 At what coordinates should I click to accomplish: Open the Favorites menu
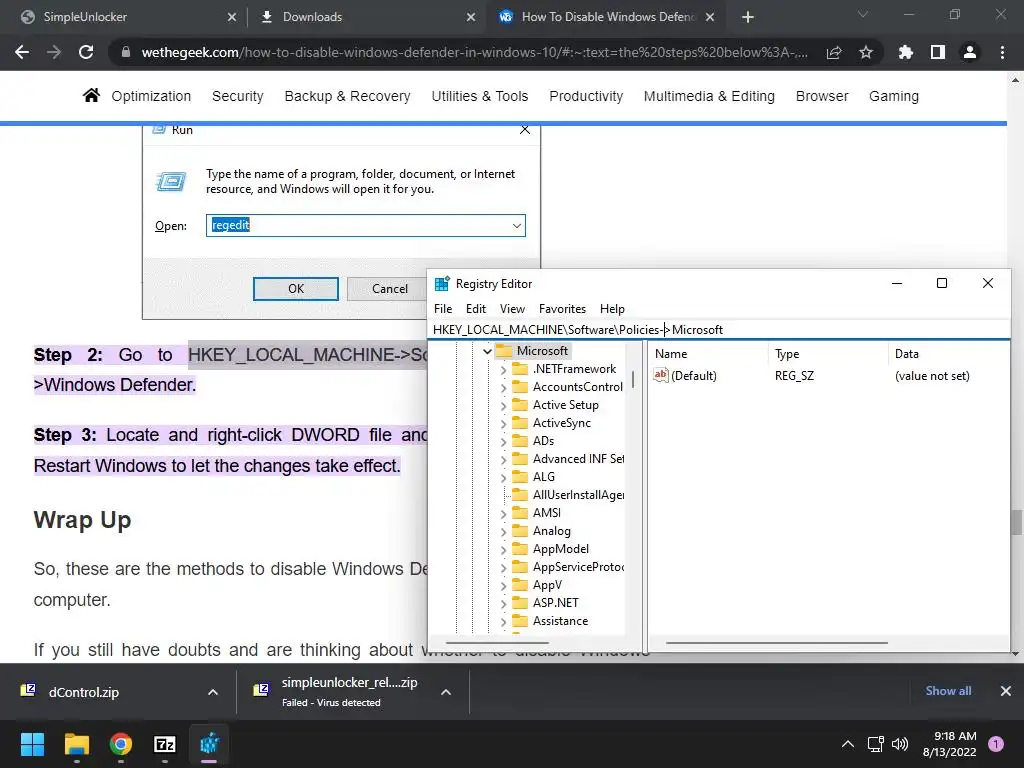tap(562, 309)
